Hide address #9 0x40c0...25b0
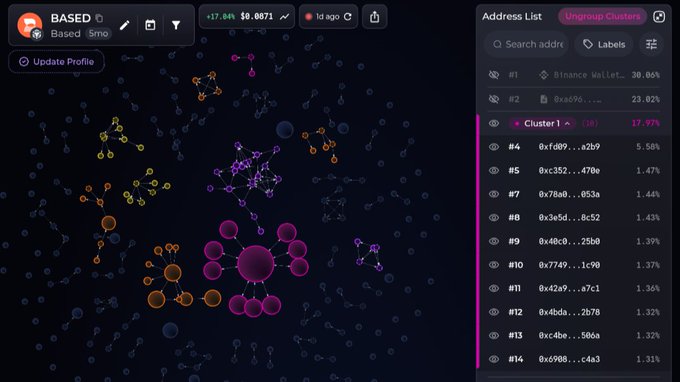This screenshot has height=382, width=680. [494, 241]
